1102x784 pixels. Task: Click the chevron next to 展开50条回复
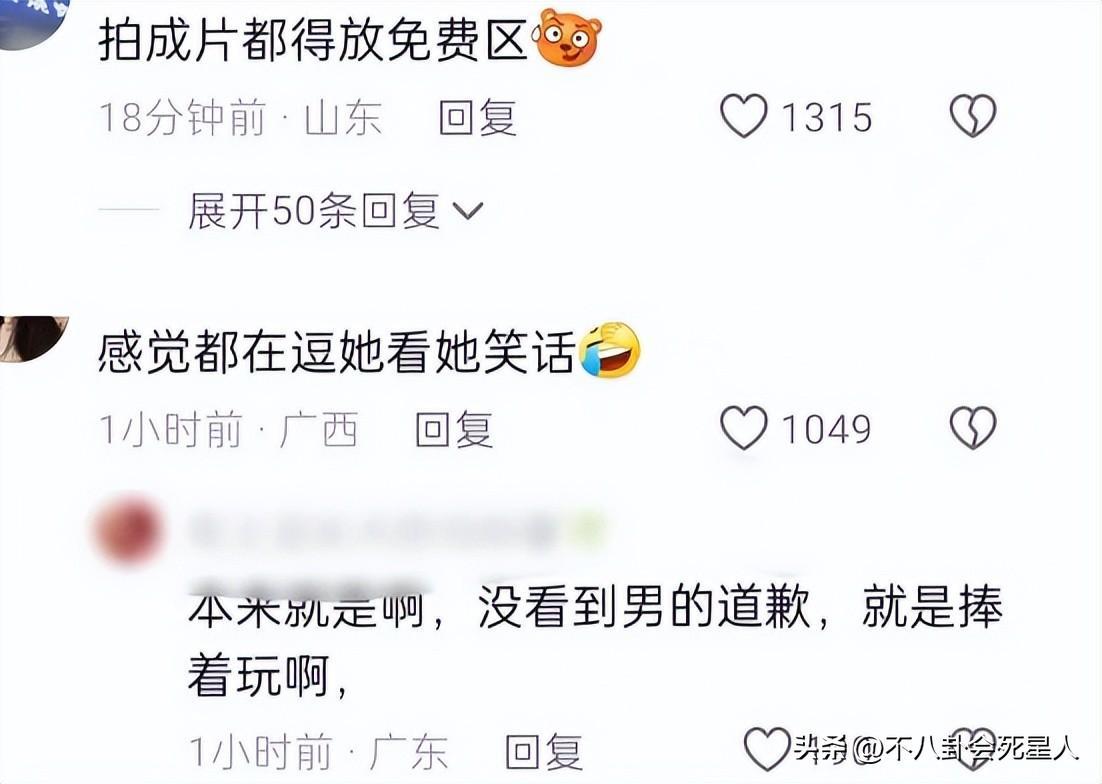[467, 210]
